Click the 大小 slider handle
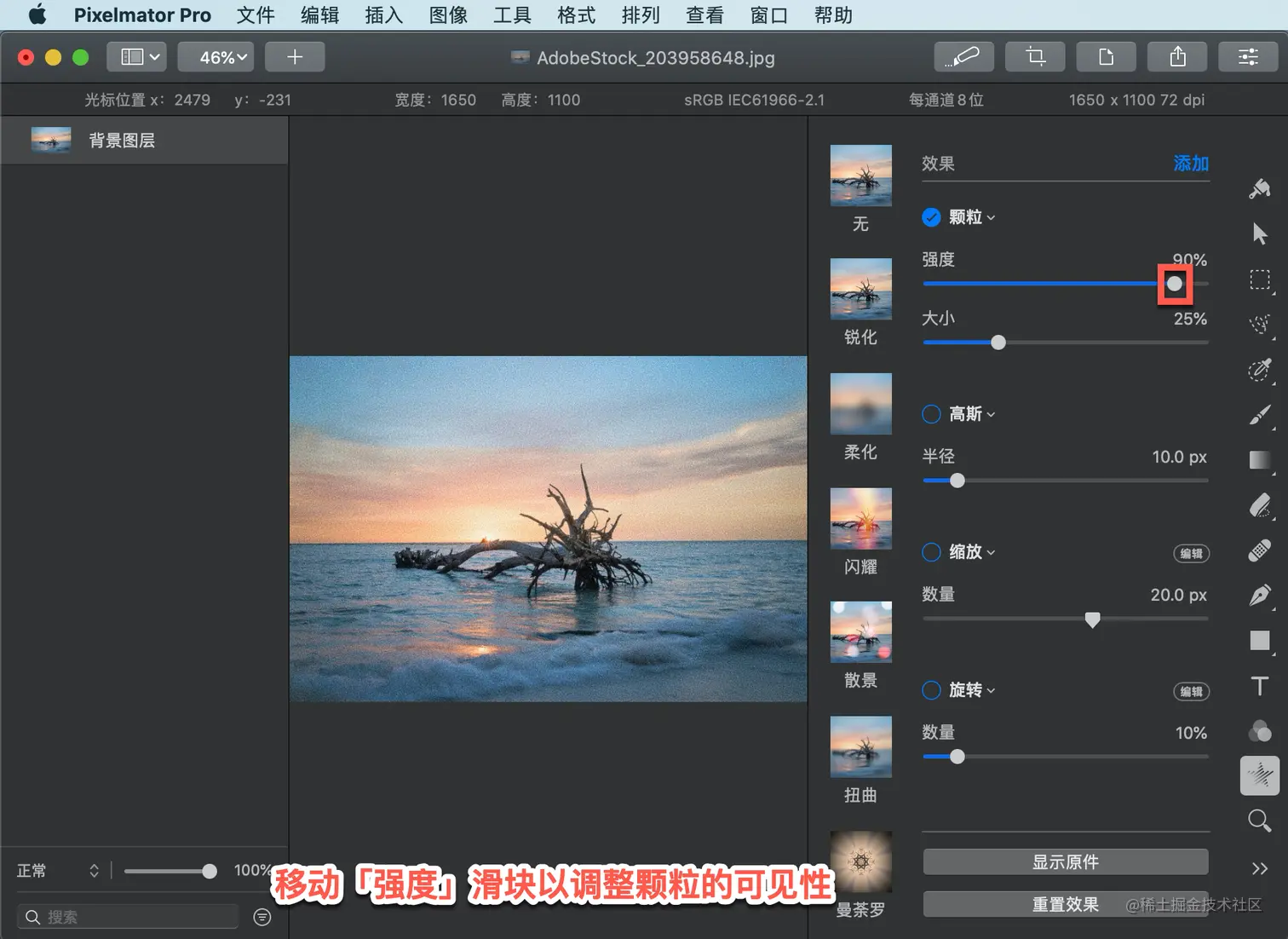Screen dimensions: 1288x939 click(x=998, y=343)
